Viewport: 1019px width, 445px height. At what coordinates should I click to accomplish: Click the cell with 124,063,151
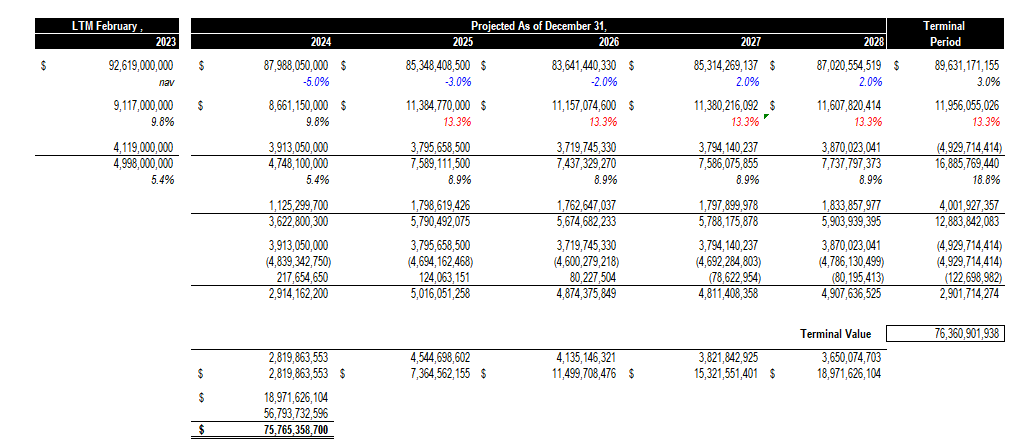pyautogui.click(x=444, y=277)
